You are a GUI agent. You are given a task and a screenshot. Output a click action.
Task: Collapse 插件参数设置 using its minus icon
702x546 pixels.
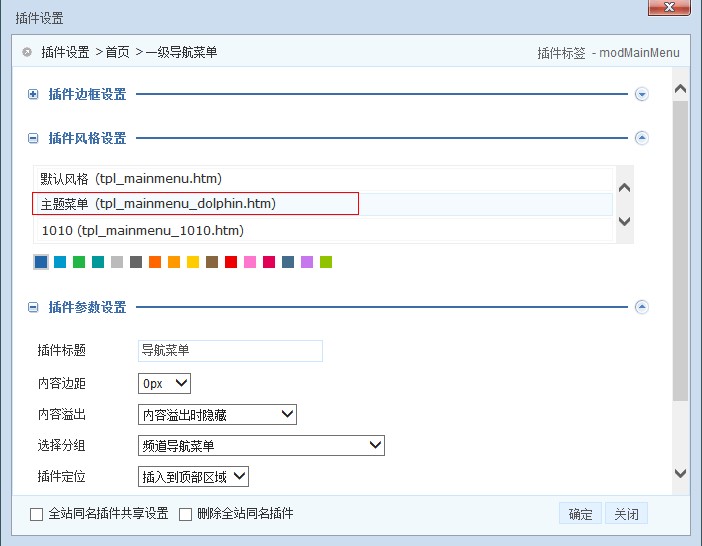pyautogui.click(x=33, y=308)
